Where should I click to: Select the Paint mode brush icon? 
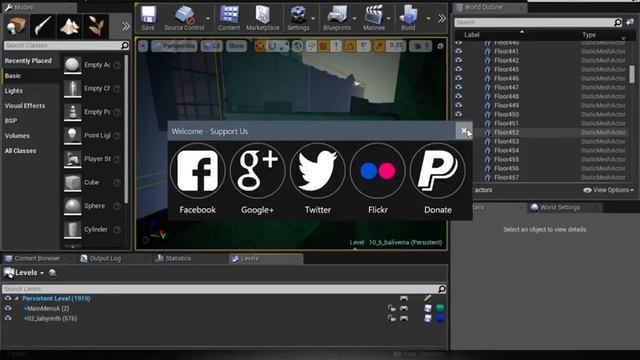(42, 26)
